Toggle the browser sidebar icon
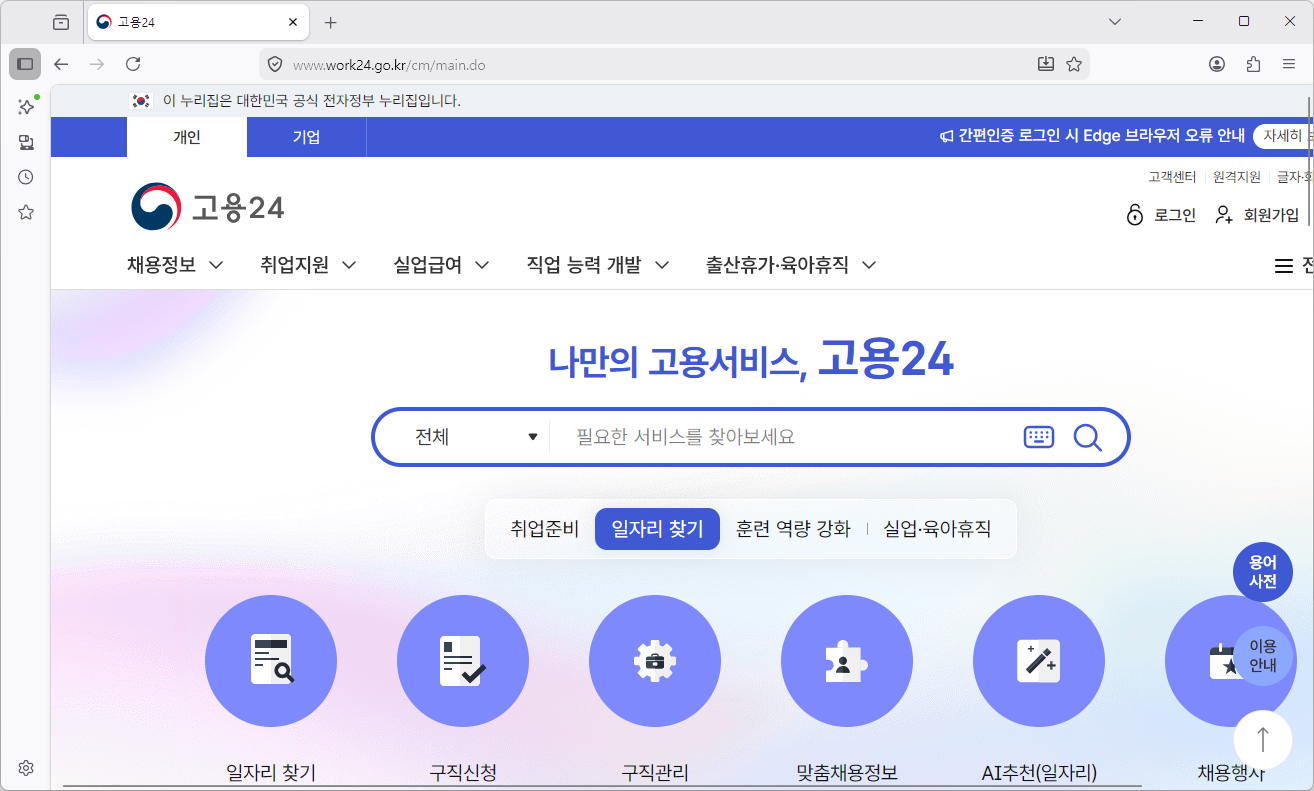This screenshot has width=1314, height=791. point(25,64)
